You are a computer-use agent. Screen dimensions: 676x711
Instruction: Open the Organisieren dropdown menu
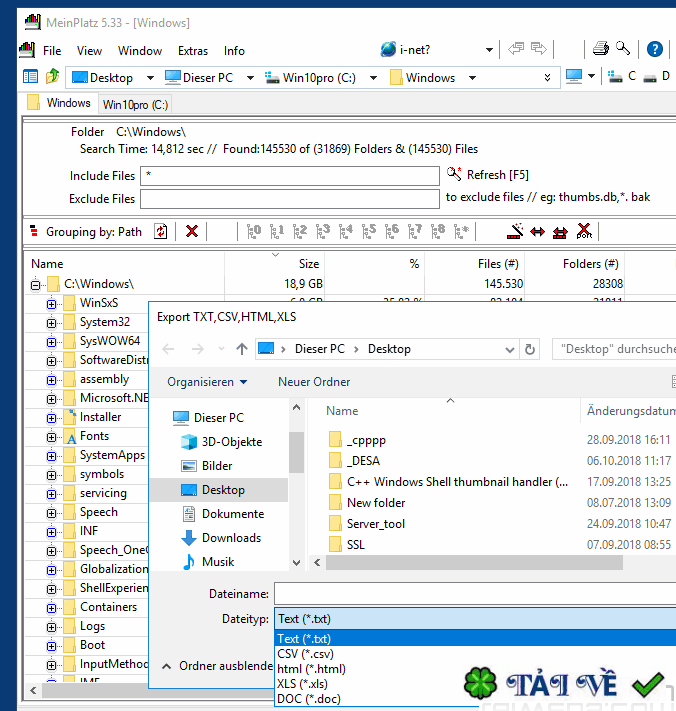[x=207, y=382]
